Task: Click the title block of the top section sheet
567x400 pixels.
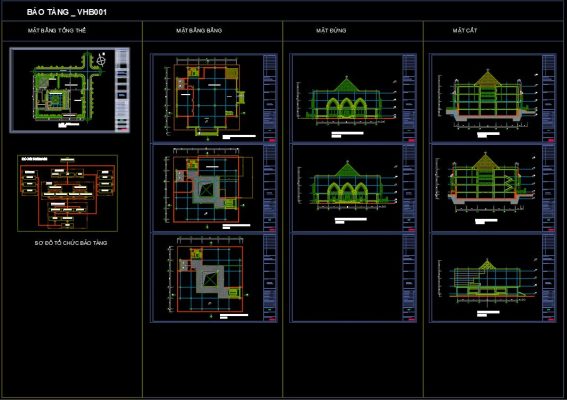Action: pos(548,98)
